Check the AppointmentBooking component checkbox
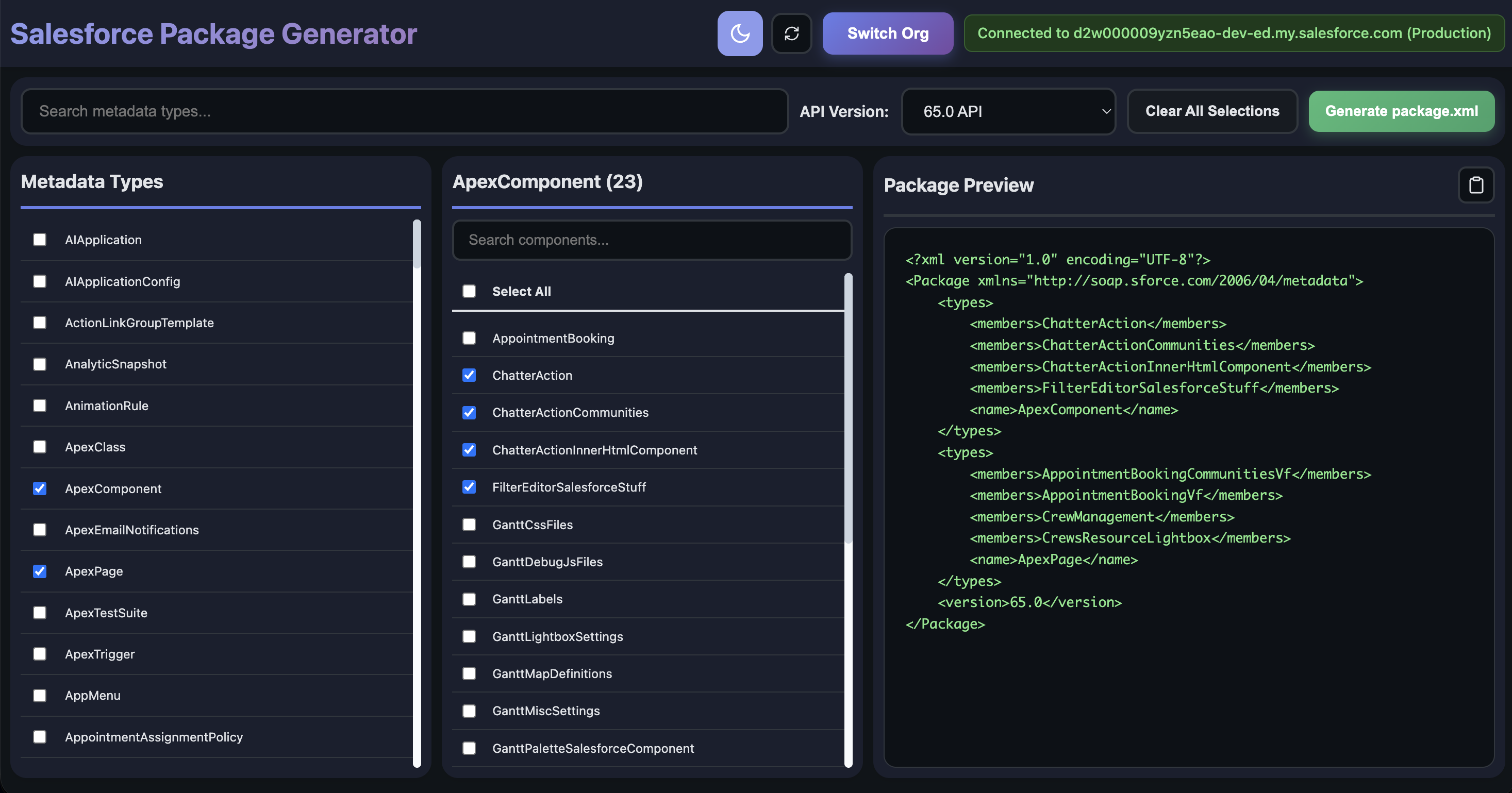 (x=469, y=339)
